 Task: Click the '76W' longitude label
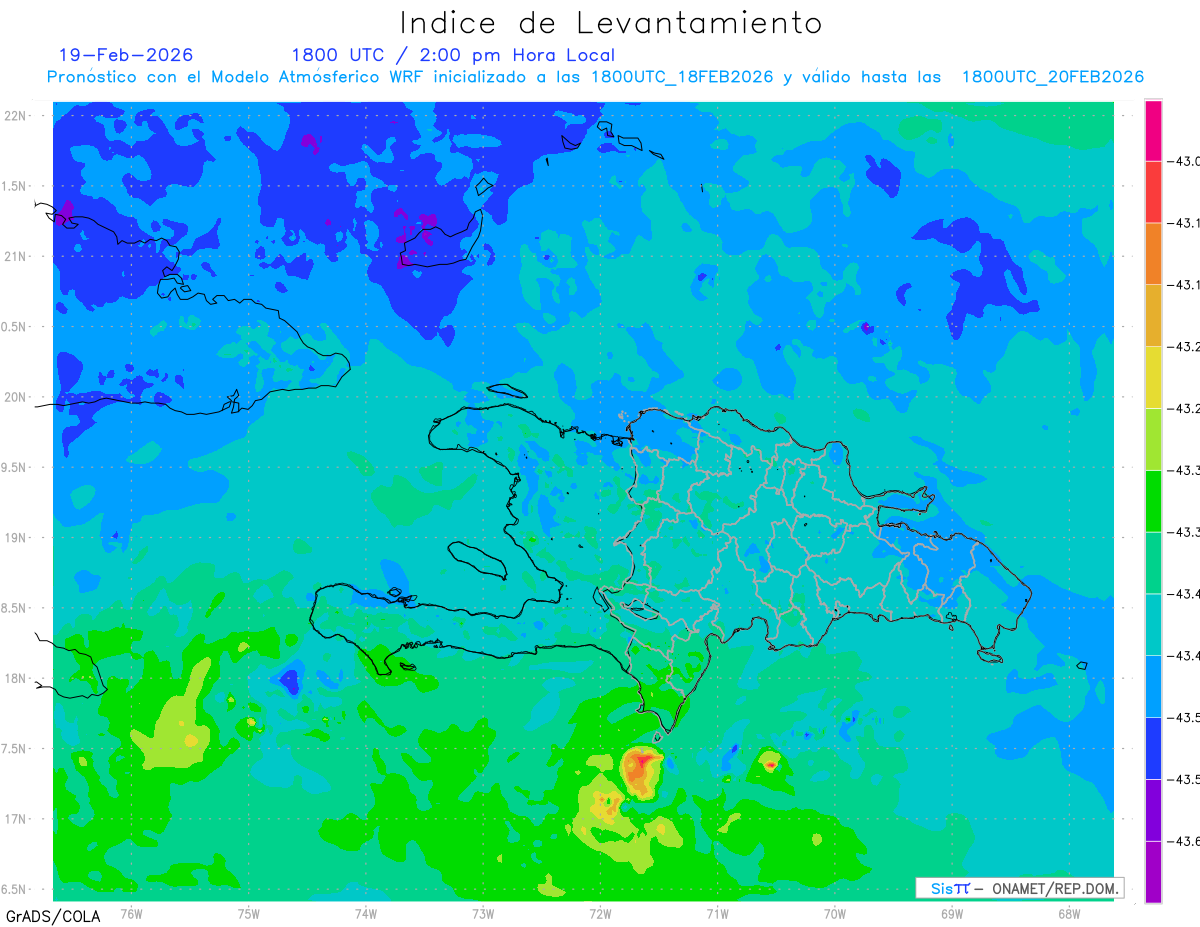131,913
